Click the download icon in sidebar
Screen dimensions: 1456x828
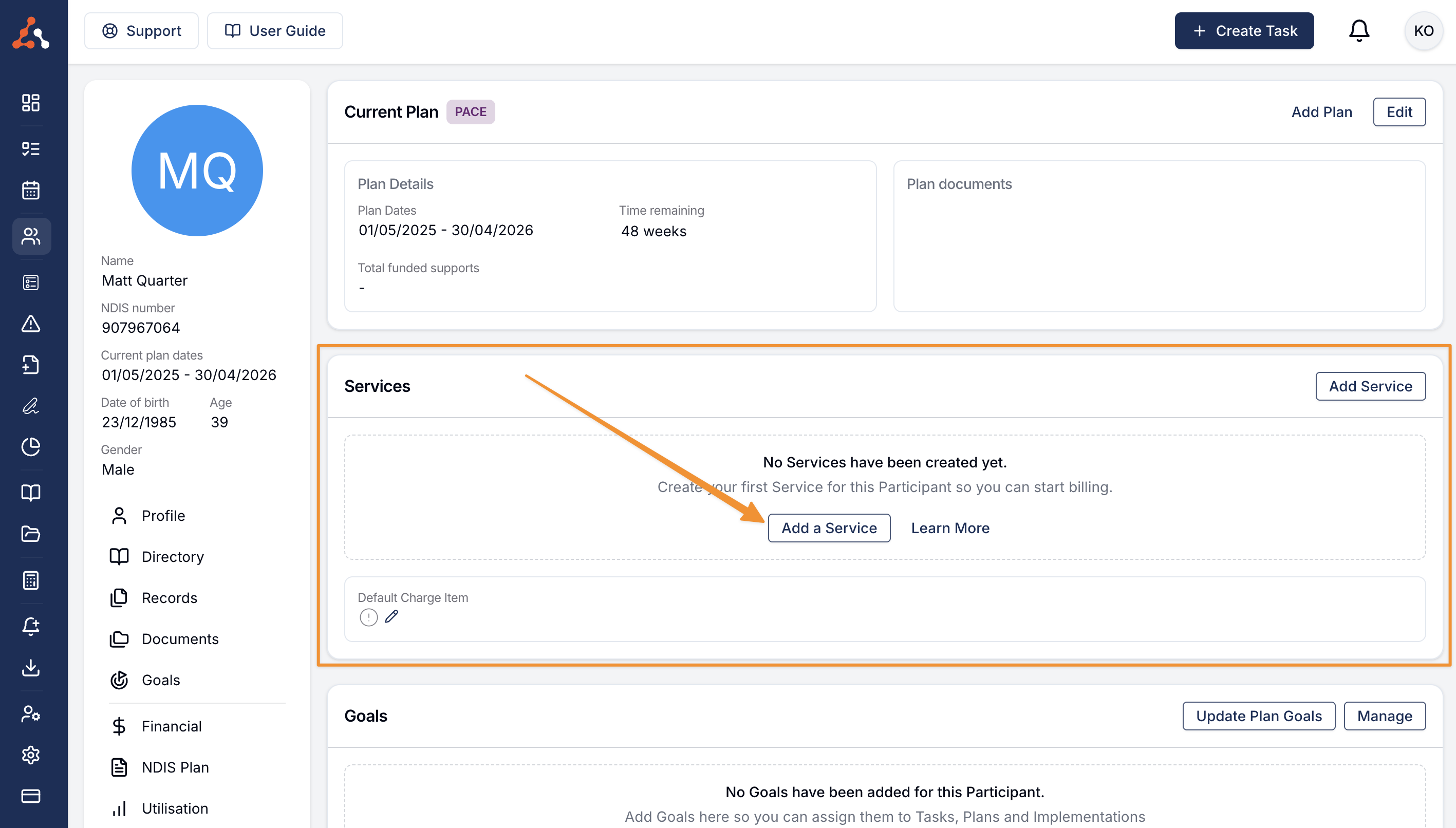point(31,668)
